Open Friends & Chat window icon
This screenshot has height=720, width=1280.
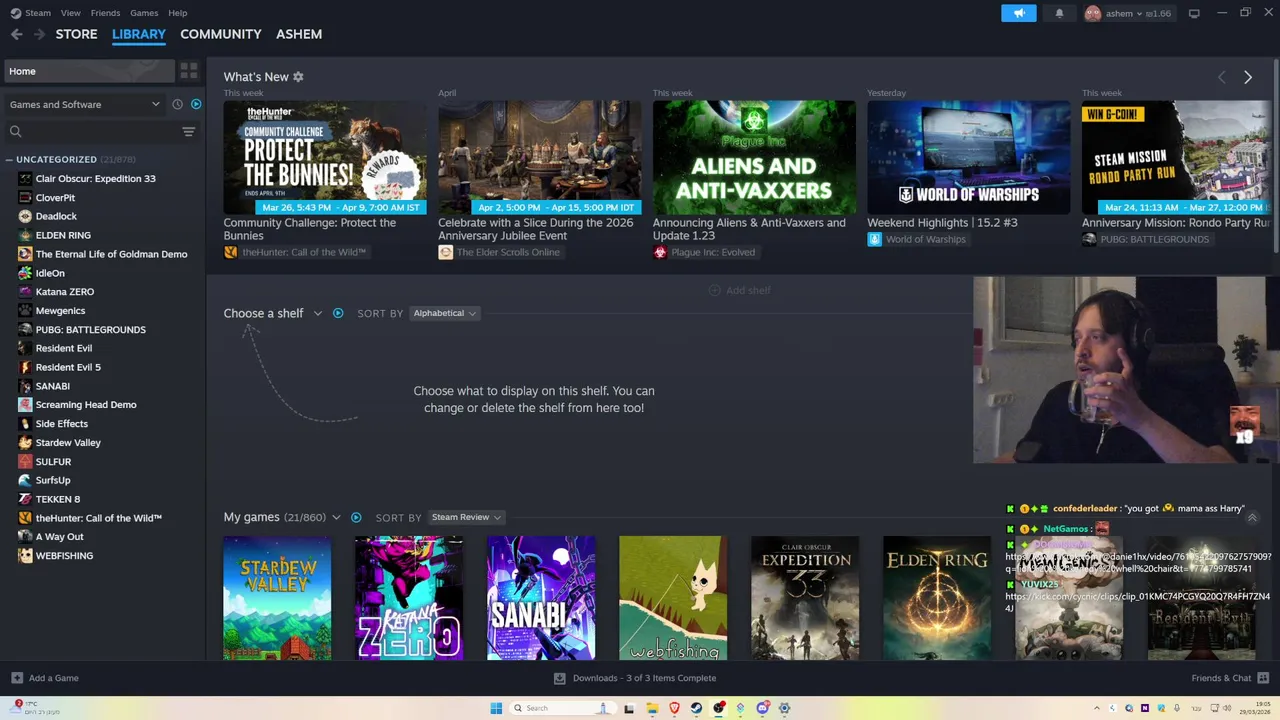(x=1263, y=678)
